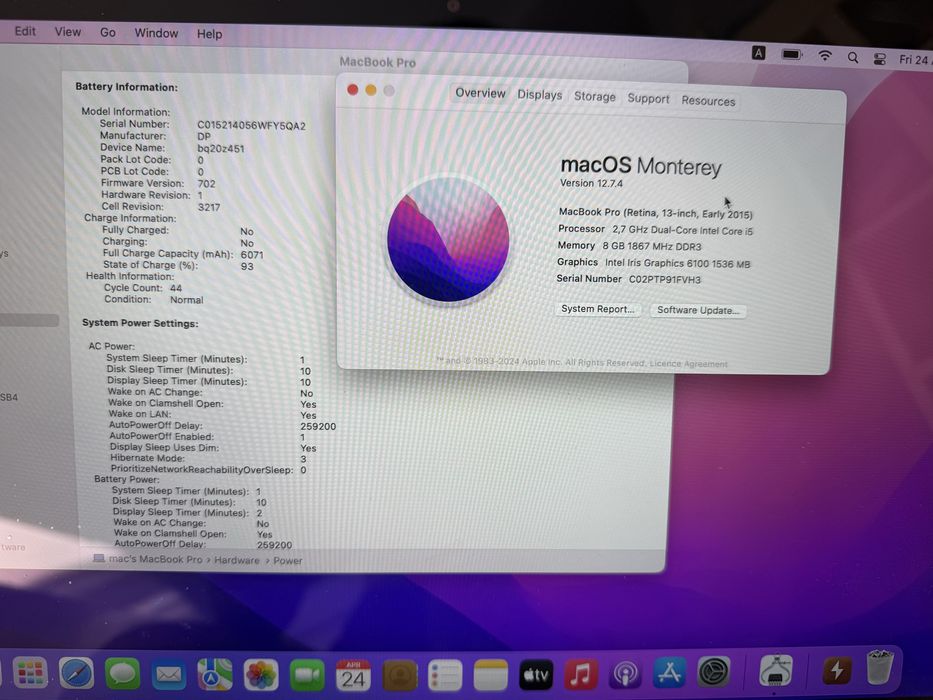
Task: Open the Photos app in the Dock
Action: [261, 676]
